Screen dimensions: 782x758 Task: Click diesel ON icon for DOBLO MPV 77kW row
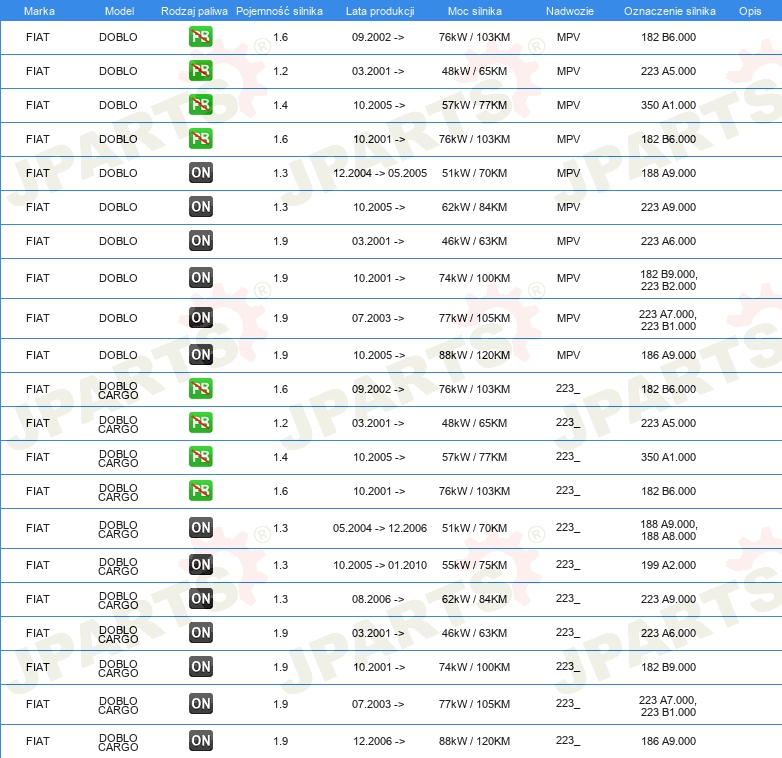point(200,318)
